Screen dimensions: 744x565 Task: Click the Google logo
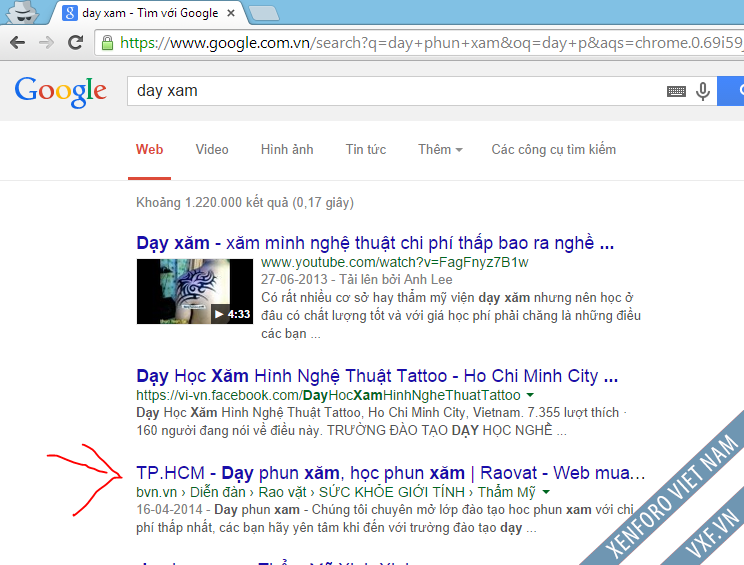(61, 91)
